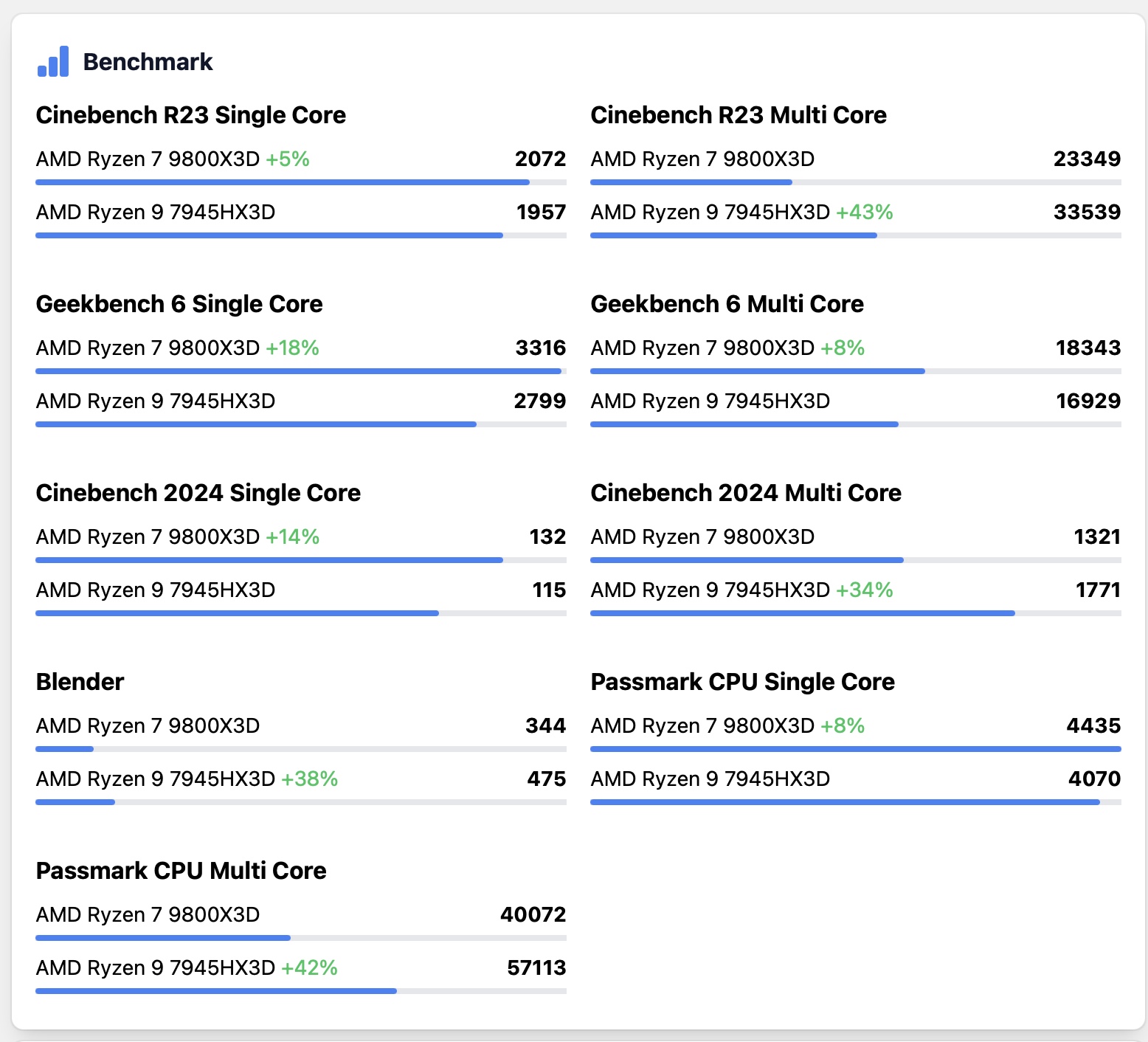The image size is (1148, 1042).
Task: Click the Benchmark bar chart icon
Action: tap(53, 62)
